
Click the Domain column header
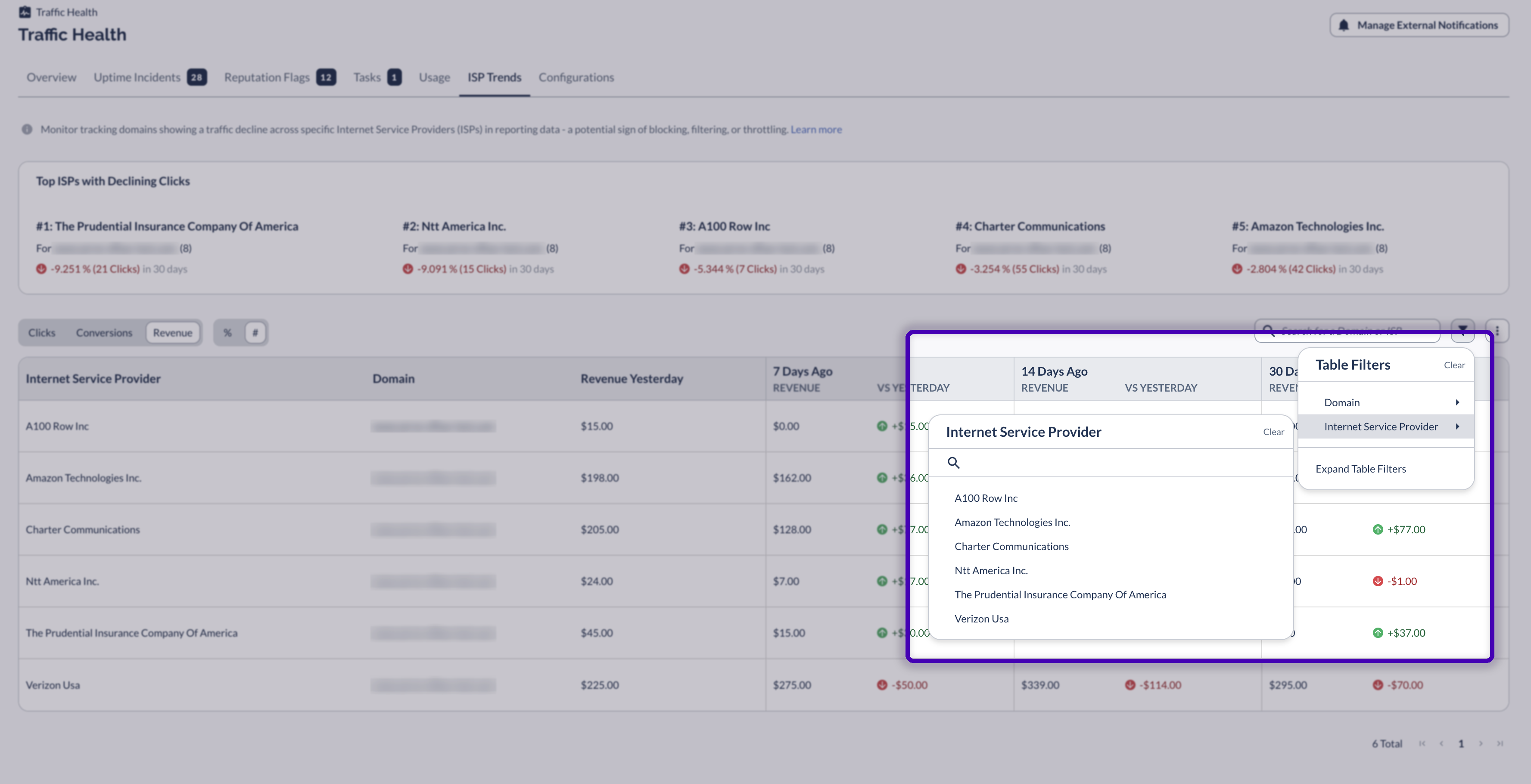393,379
